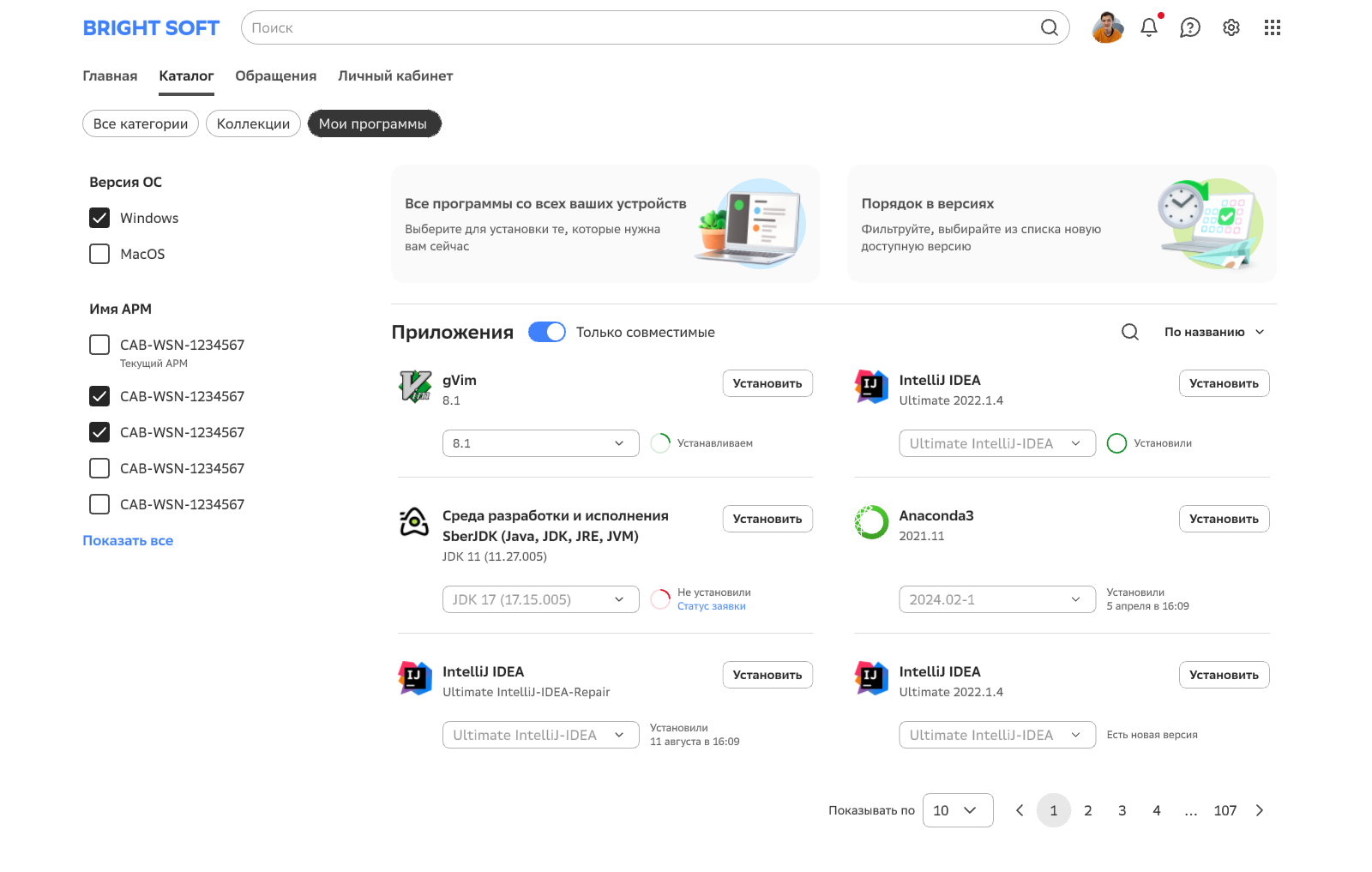Viewport: 1372px width, 872px height.
Task: Open the apps grid icon
Action: 1272,27
